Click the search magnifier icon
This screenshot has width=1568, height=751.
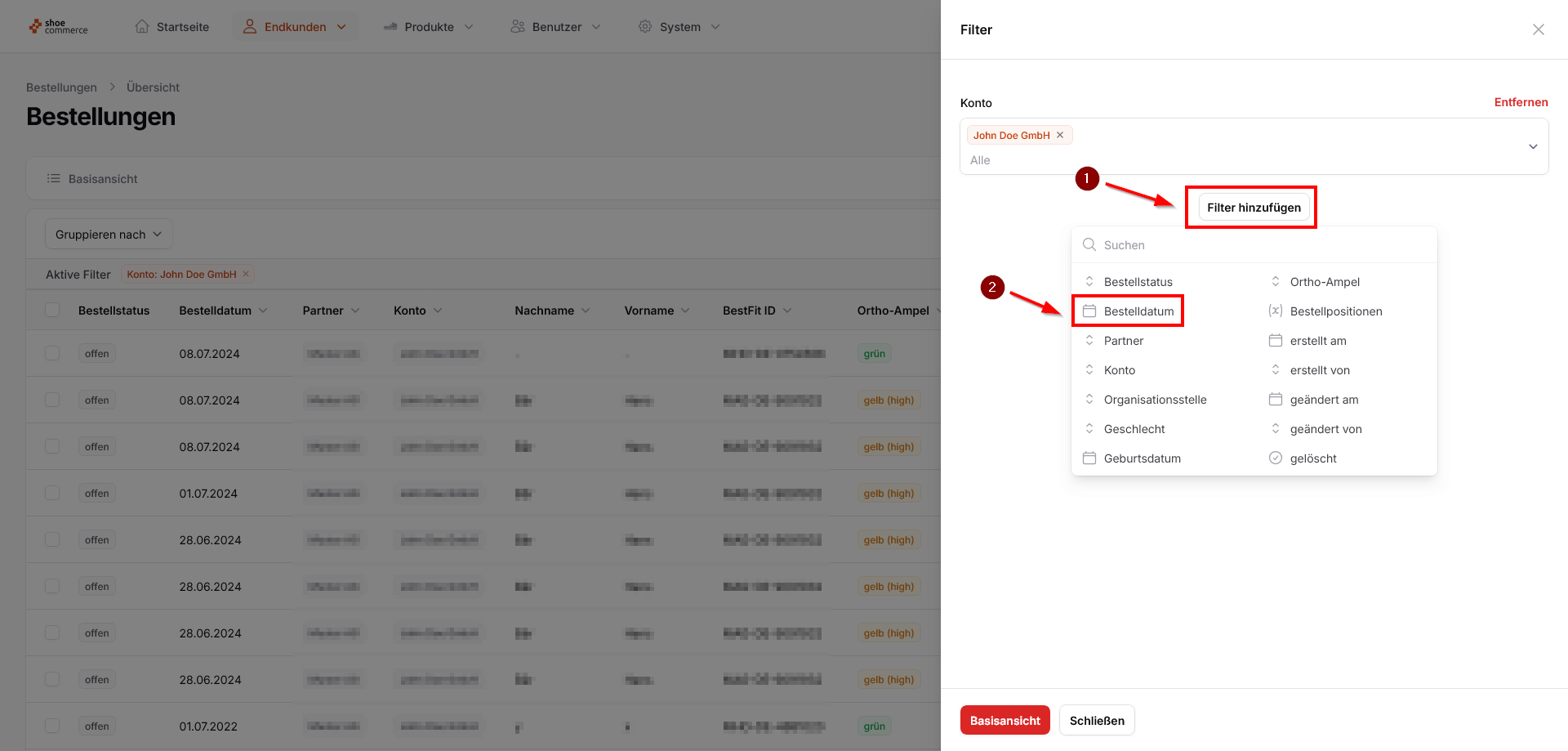[x=1089, y=244]
